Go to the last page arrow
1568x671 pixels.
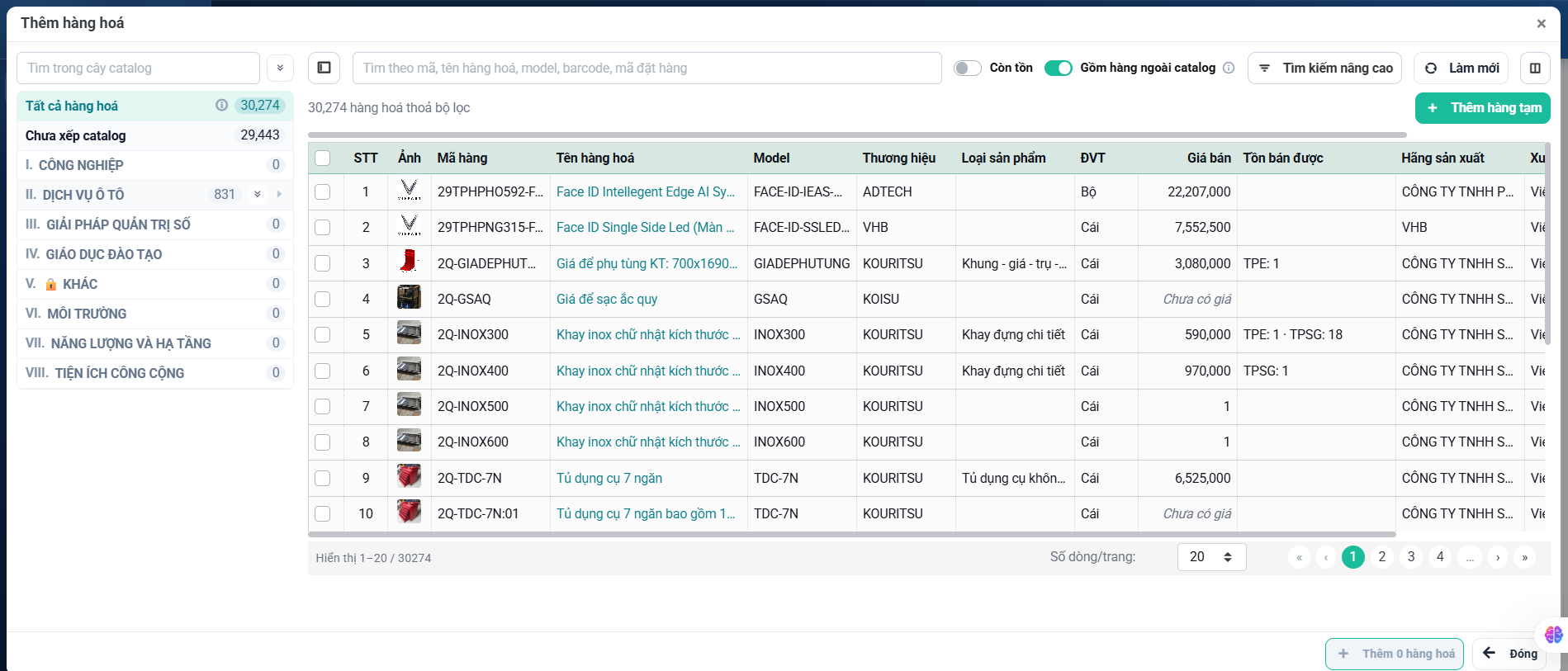1524,557
